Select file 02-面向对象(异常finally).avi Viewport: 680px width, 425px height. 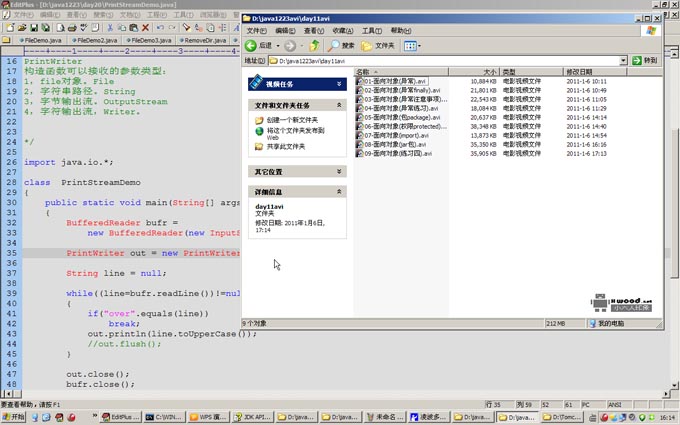point(402,90)
